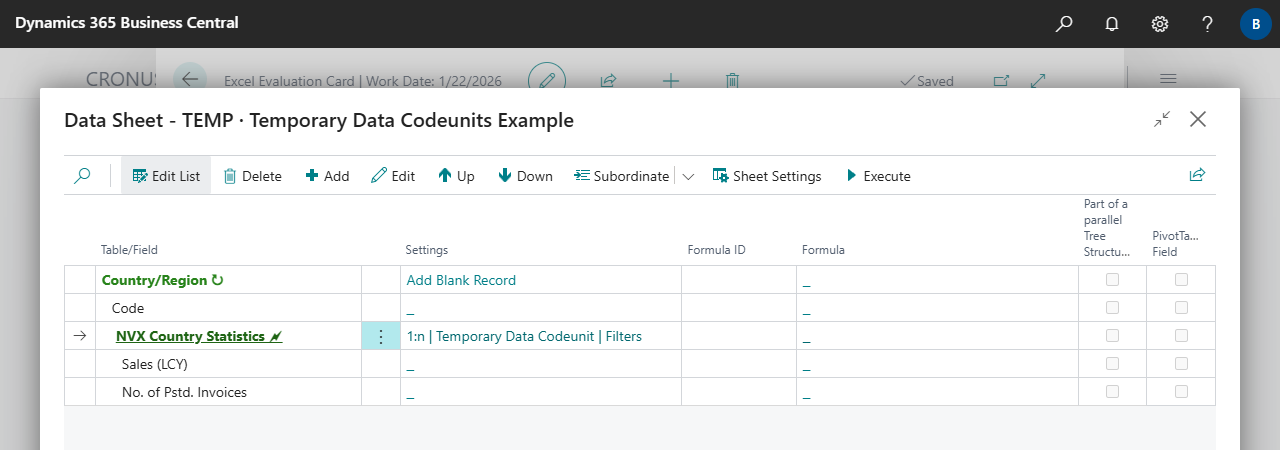
Task: Click Dynamics 365 Business Central title
Action: tap(127, 23)
